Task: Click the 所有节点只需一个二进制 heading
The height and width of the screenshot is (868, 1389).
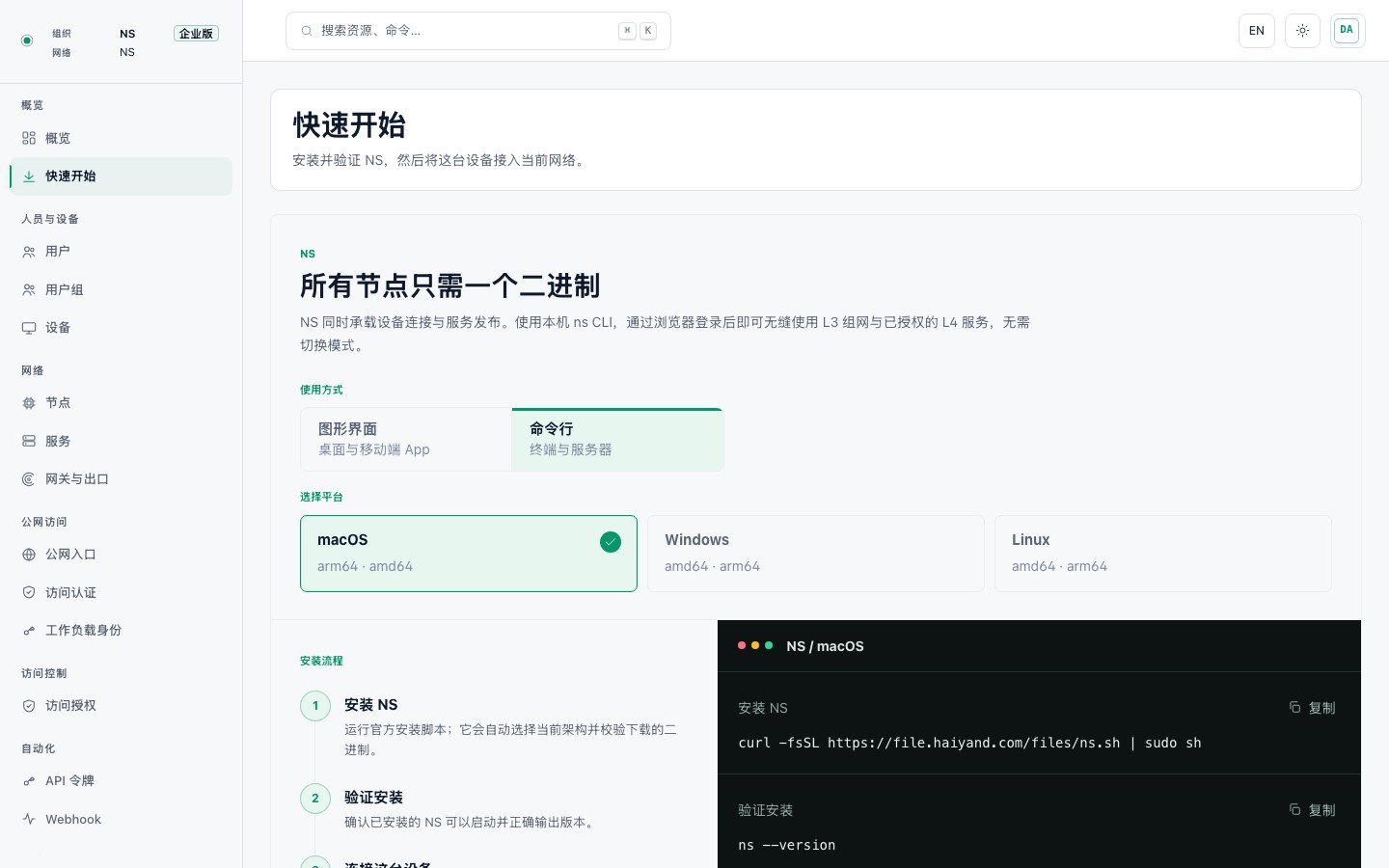Action: click(x=450, y=286)
